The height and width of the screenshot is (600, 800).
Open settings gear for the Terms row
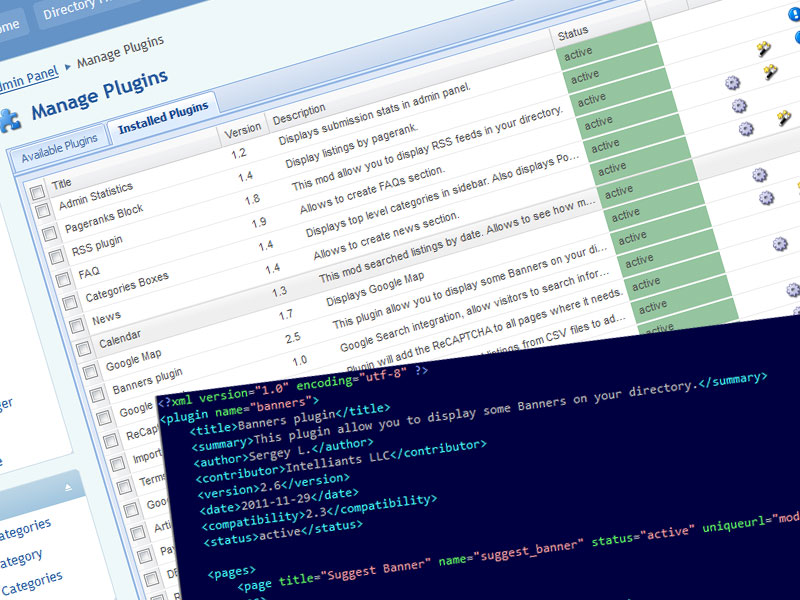(x=793, y=290)
